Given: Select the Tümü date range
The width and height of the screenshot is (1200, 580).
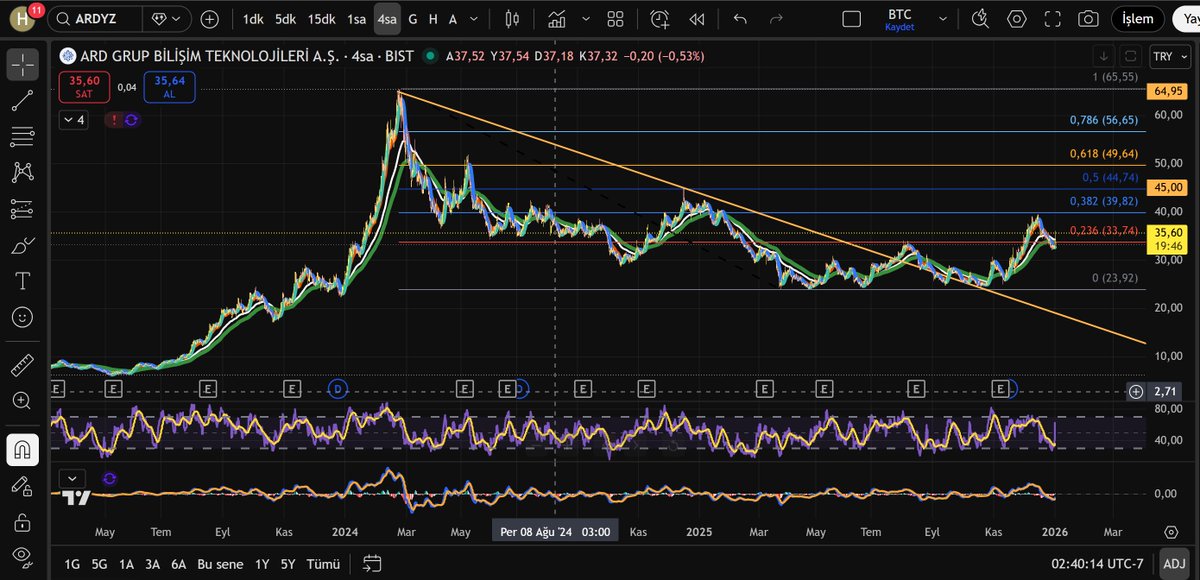Looking at the screenshot, I should (x=324, y=564).
